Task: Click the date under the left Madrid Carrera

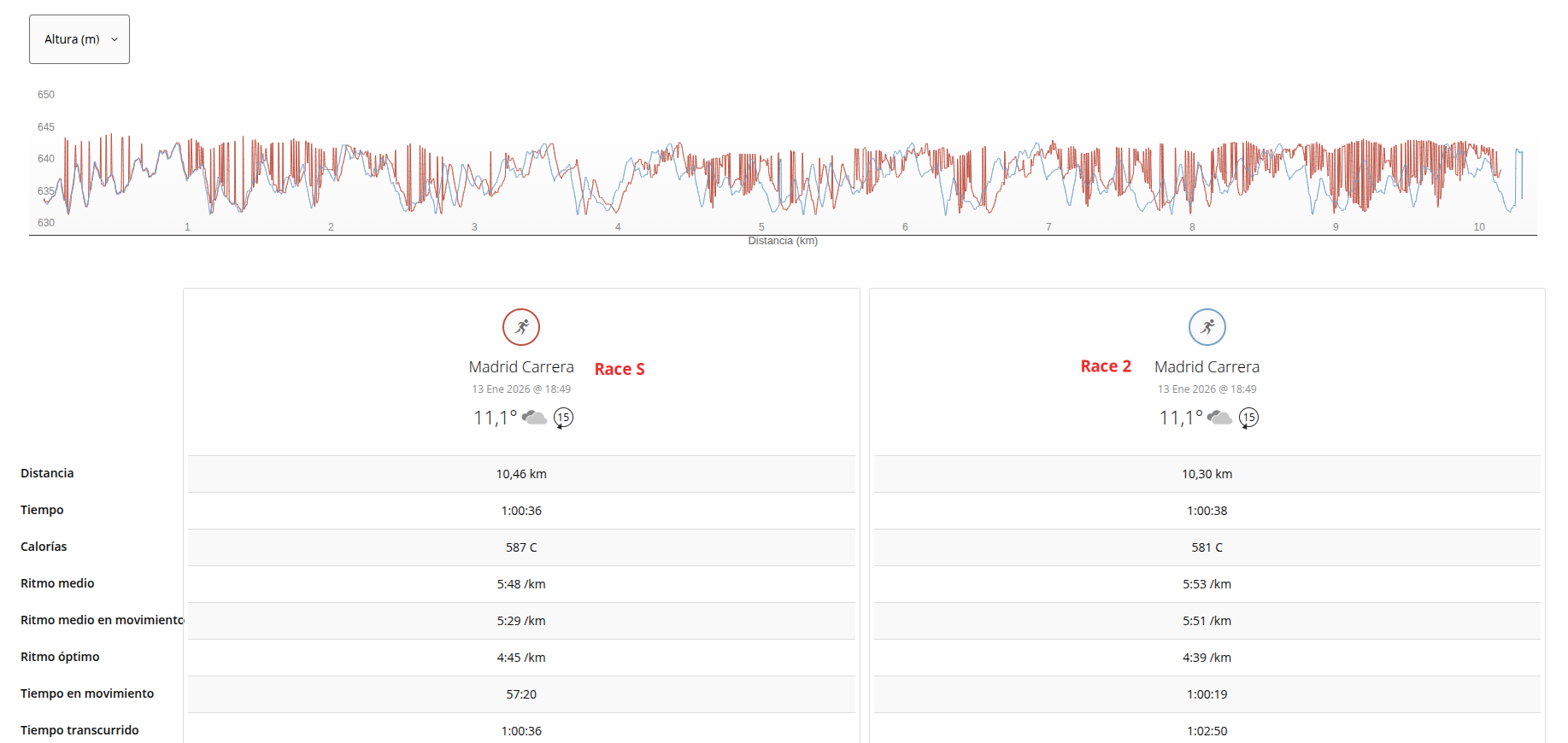Action: tap(521, 389)
